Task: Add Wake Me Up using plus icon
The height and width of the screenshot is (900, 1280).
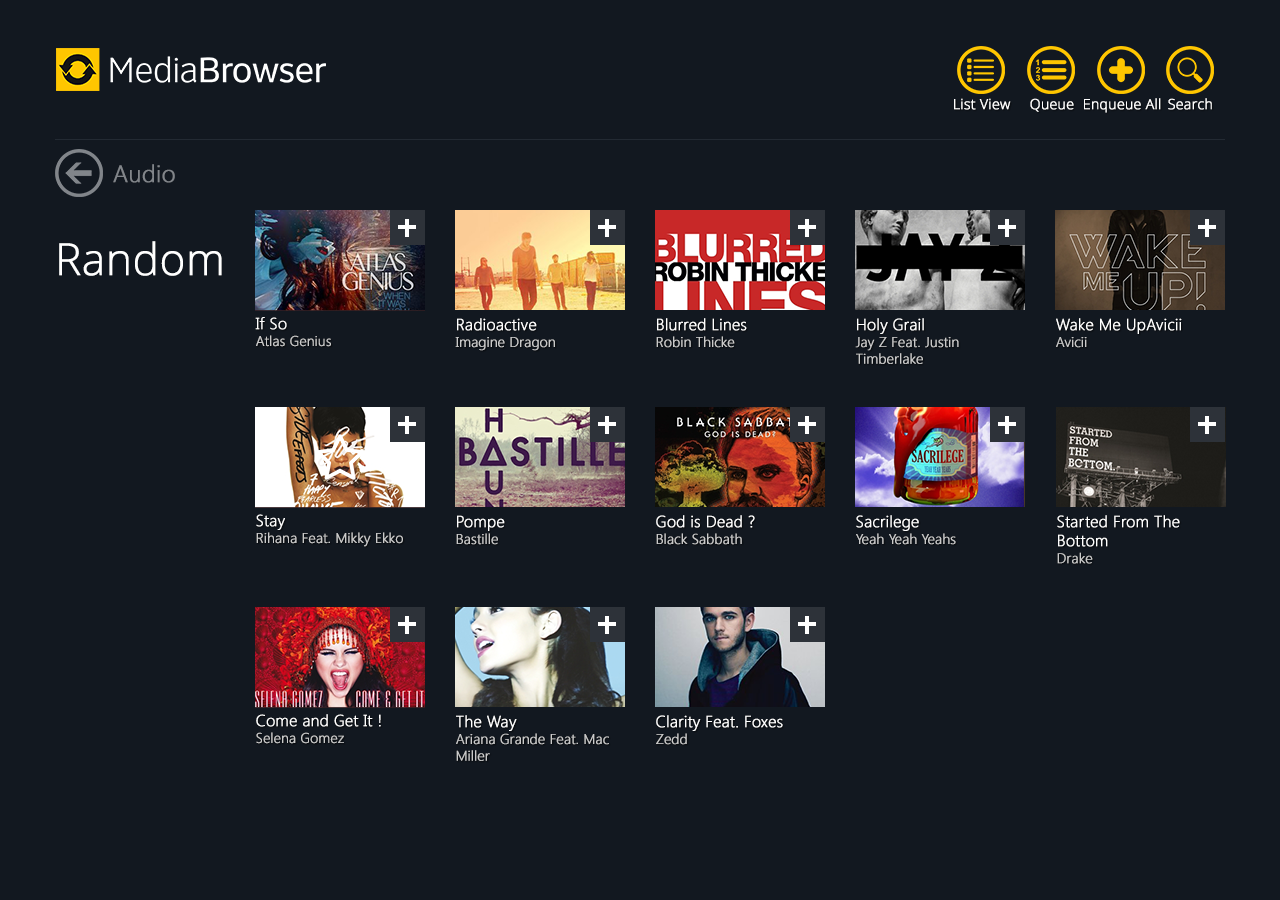Action: (1207, 228)
